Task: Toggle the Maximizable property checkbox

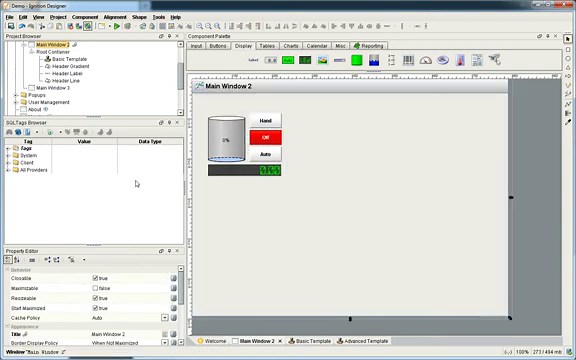Action: (x=95, y=288)
